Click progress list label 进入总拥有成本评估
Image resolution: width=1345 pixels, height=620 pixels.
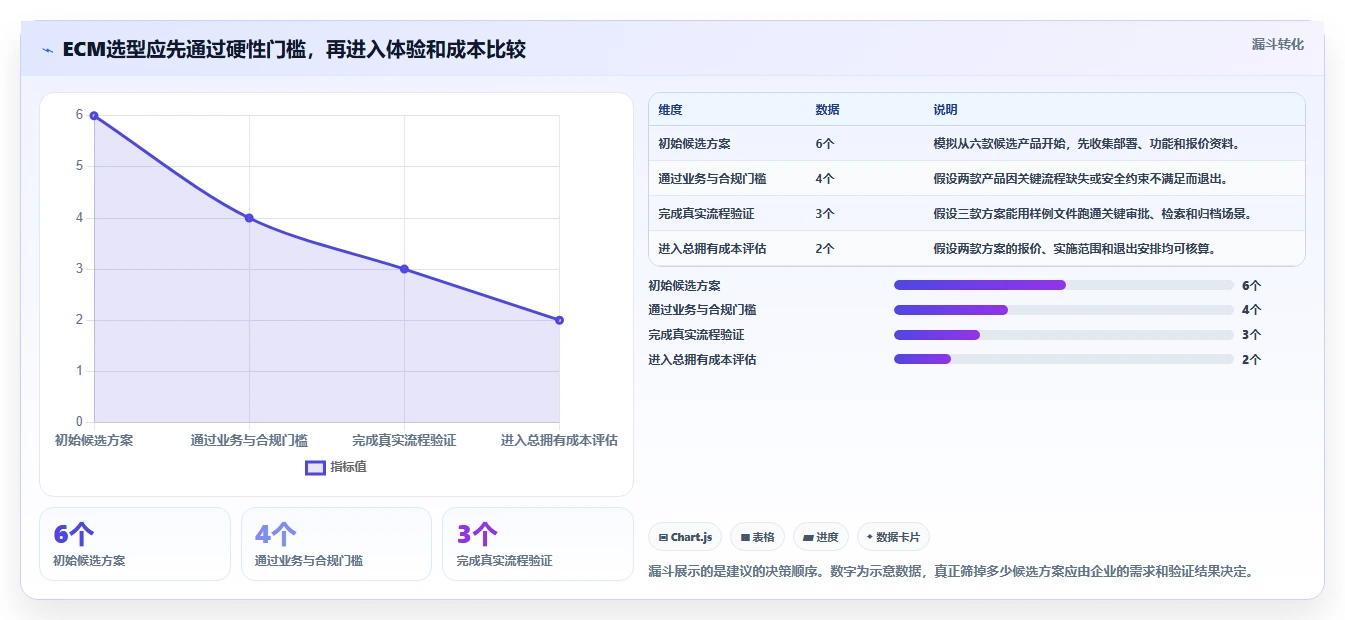(x=702, y=359)
